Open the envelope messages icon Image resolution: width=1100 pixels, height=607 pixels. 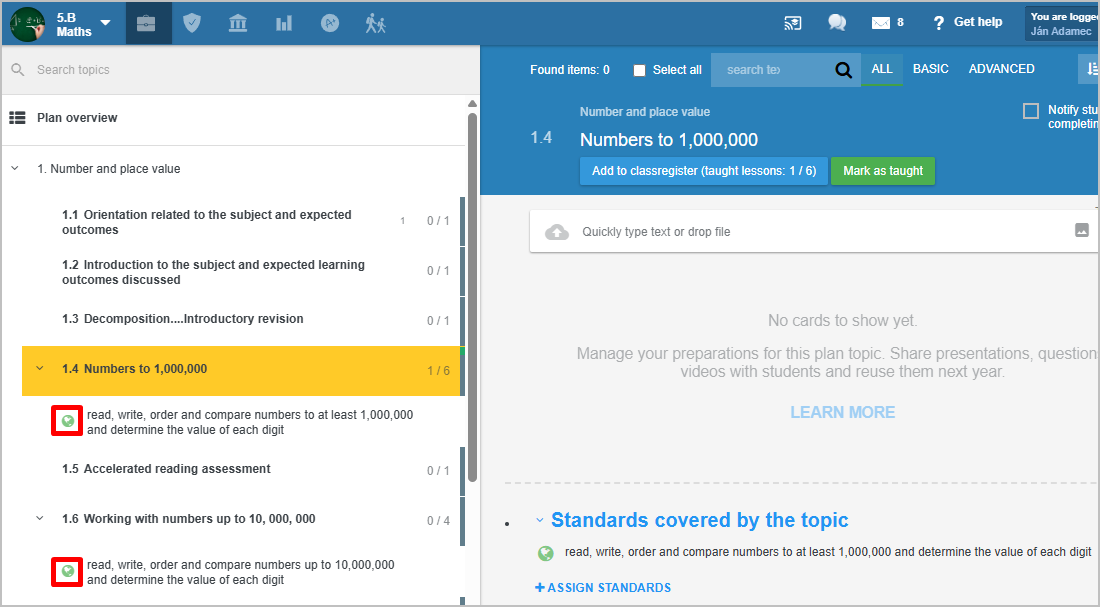click(x=880, y=23)
